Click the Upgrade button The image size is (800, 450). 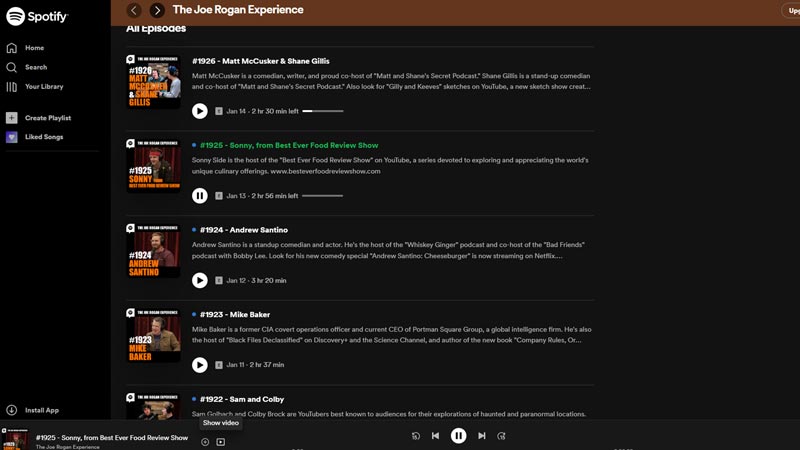[791, 10]
